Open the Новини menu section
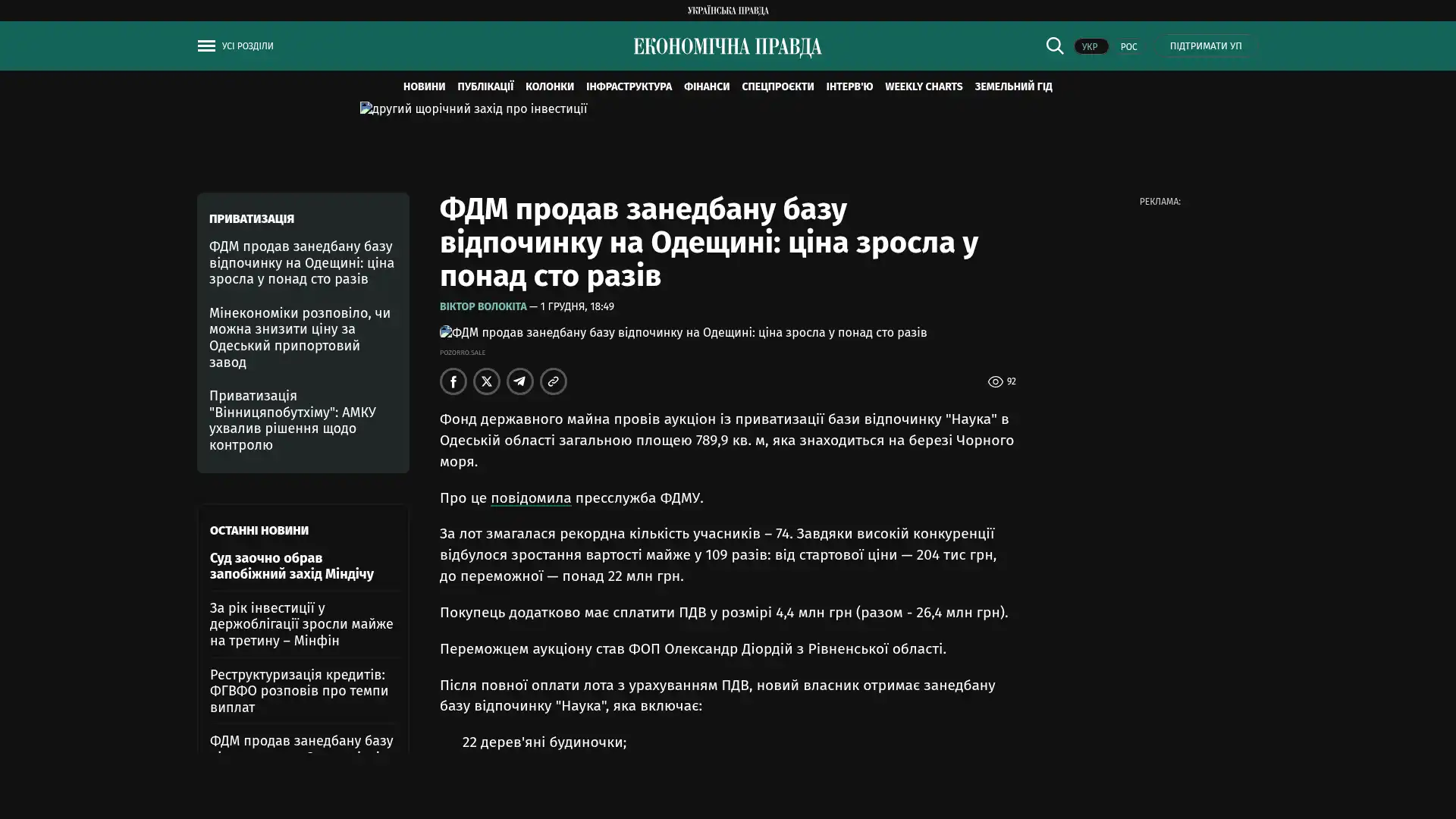Image resolution: width=1456 pixels, height=819 pixels. 424,86
